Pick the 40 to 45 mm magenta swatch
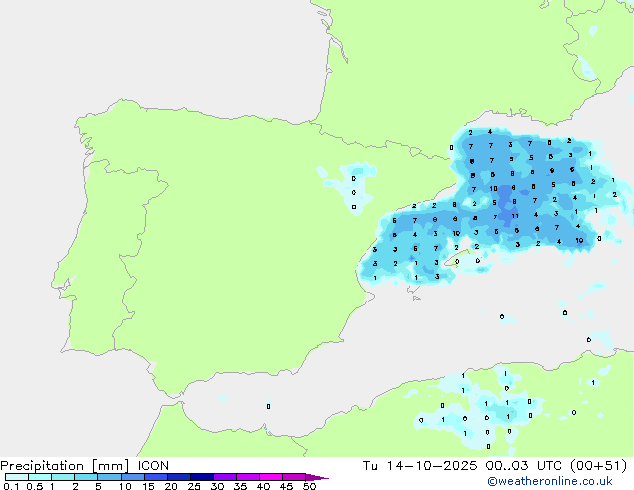This screenshot has height=490, width=634. coord(271,477)
